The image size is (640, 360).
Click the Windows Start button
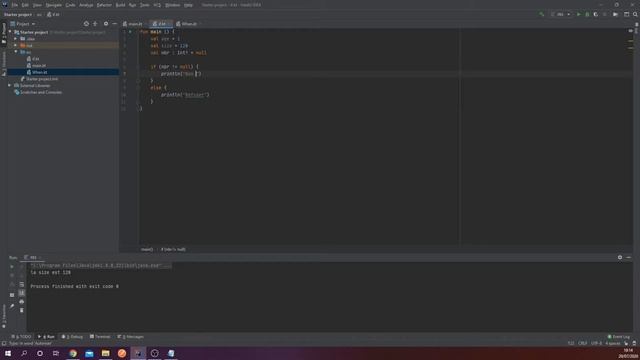tap(8, 353)
